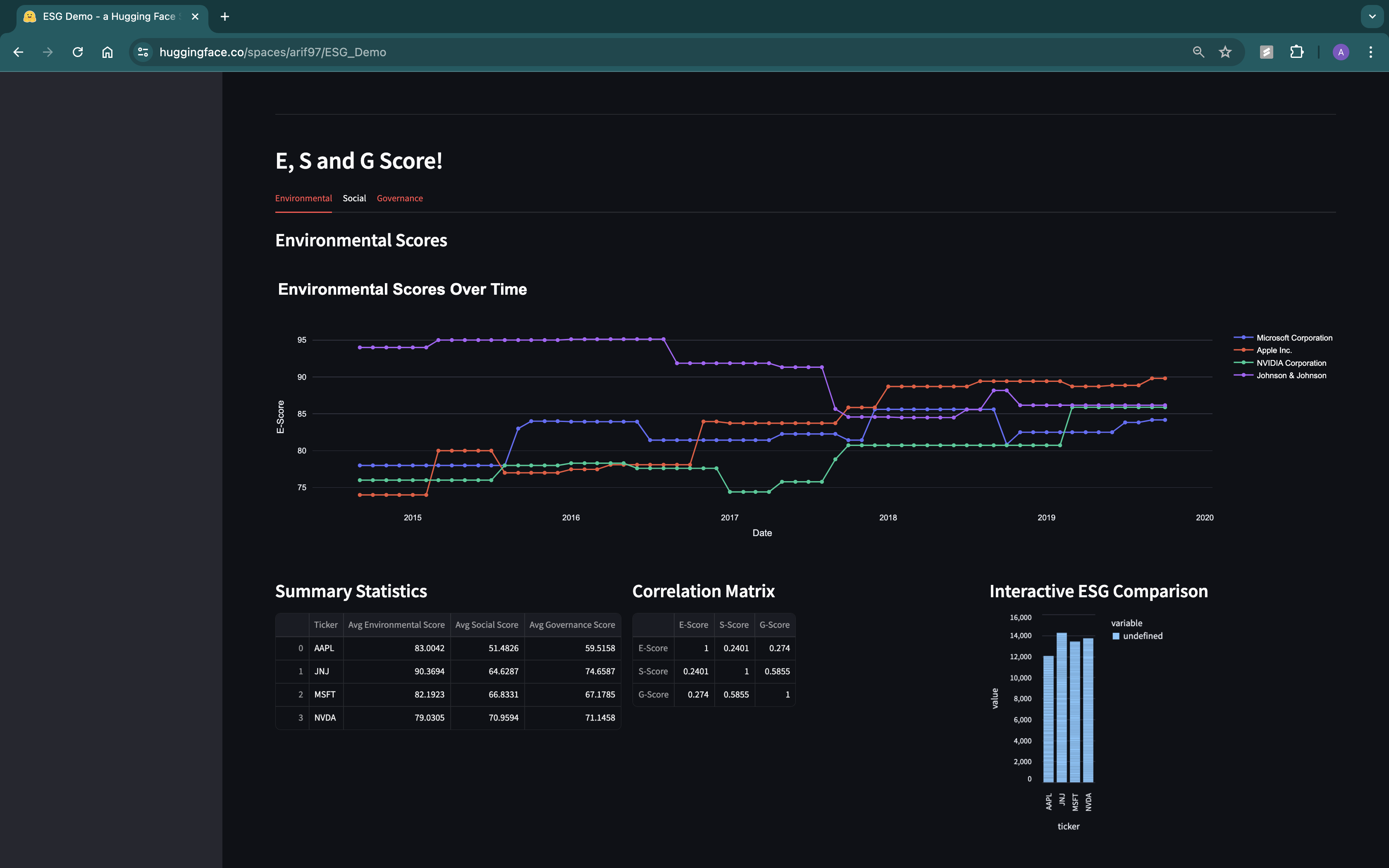Bookmark the page with the star icon
Screen dimensions: 1389x868
click(x=1225, y=52)
